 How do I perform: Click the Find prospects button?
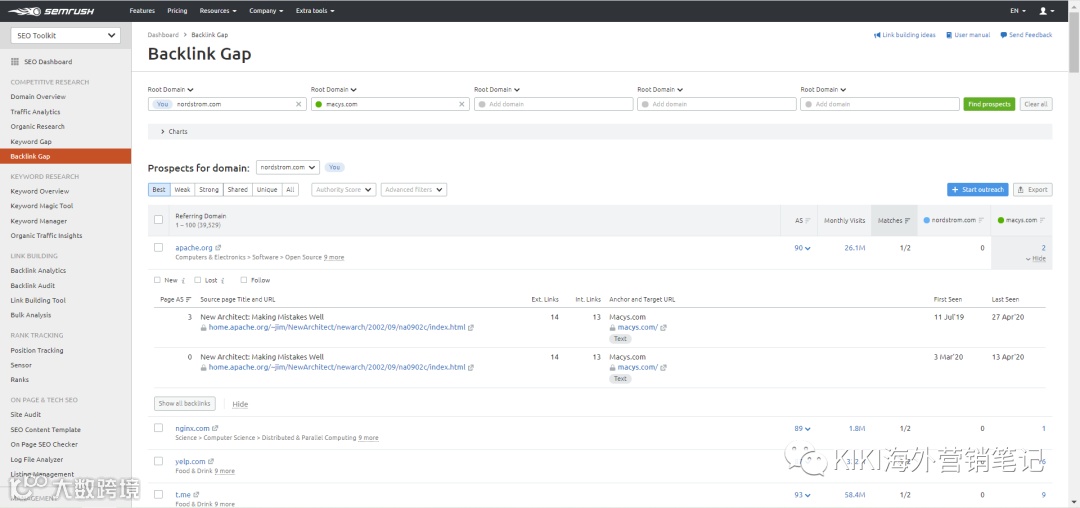989,104
